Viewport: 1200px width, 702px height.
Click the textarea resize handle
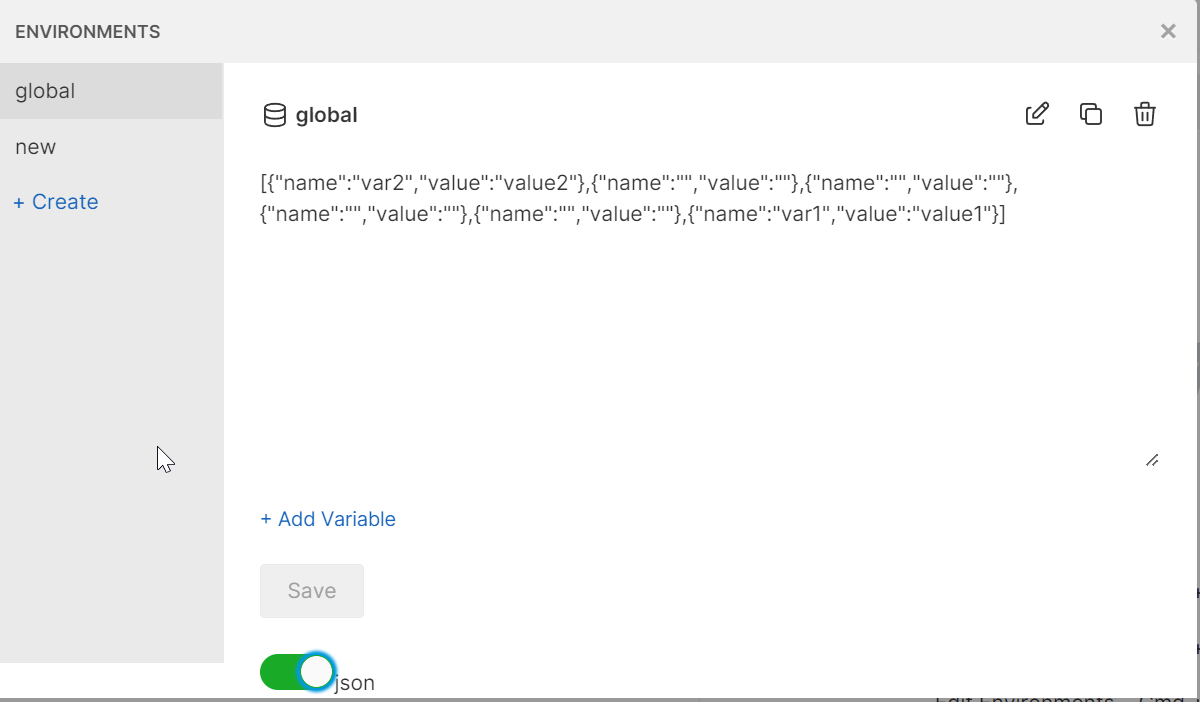click(x=1152, y=459)
